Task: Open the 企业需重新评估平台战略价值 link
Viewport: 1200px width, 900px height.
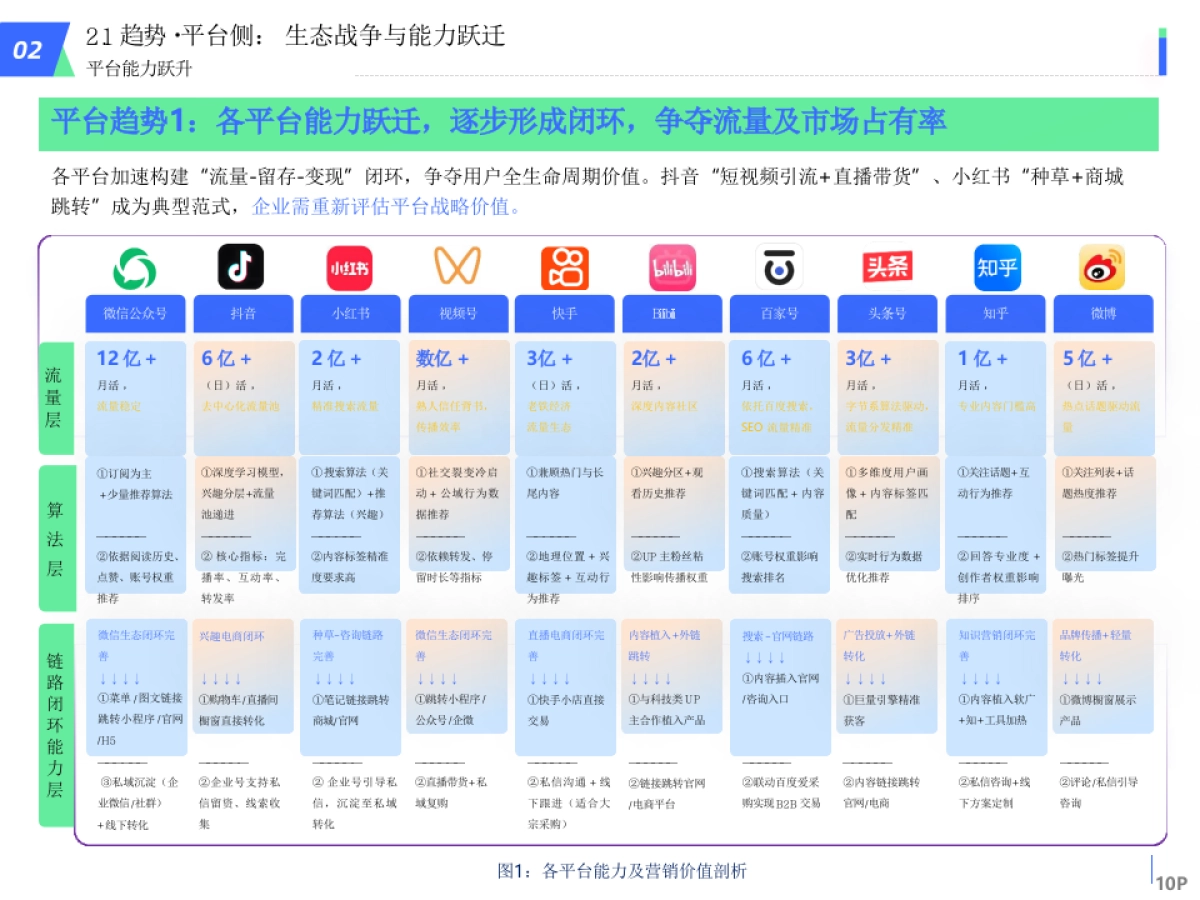Action: (380, 207)
